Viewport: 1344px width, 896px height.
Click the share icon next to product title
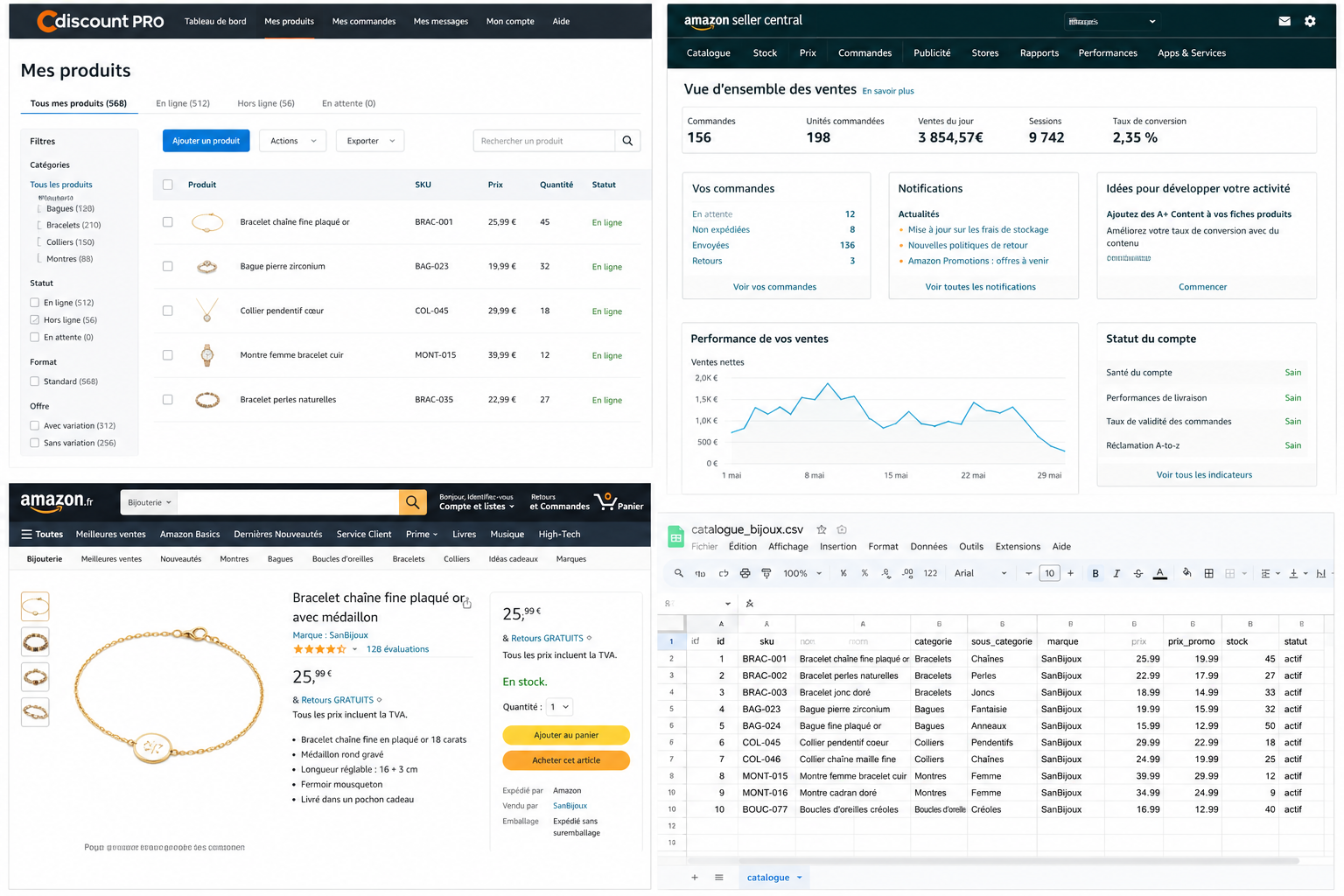click(x=467, y=603)
